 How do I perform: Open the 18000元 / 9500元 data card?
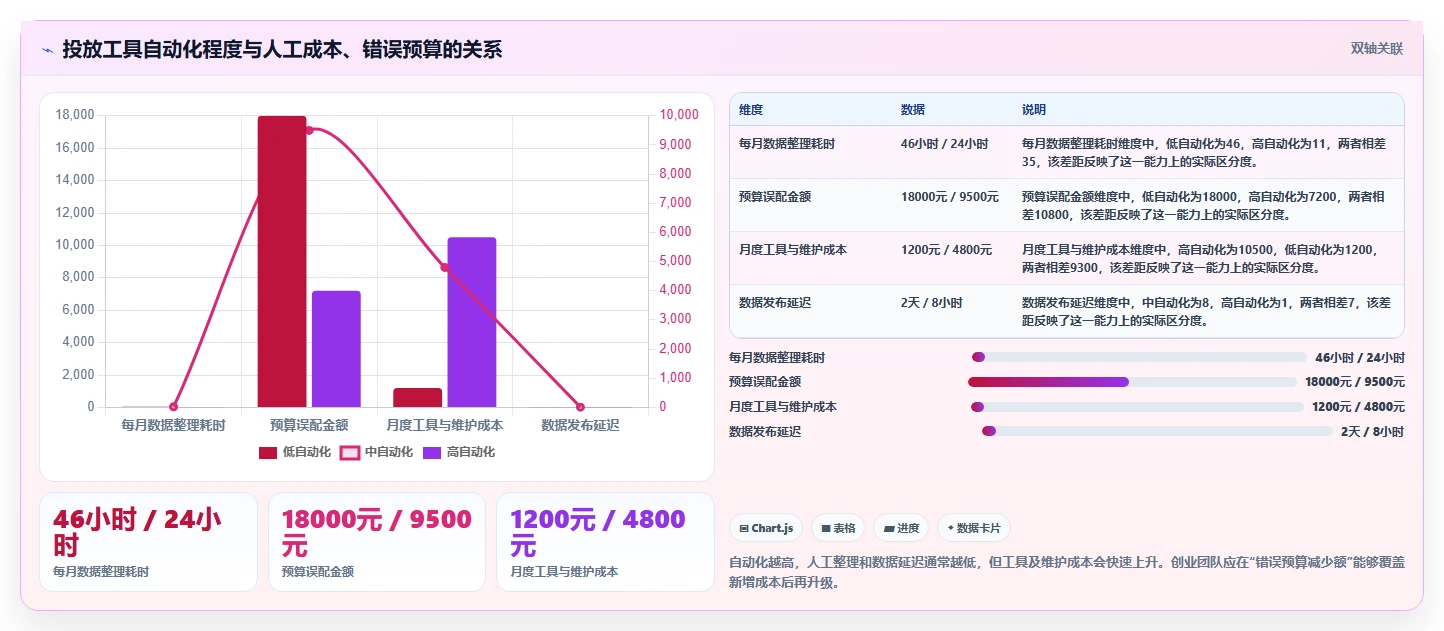point(377,542)
